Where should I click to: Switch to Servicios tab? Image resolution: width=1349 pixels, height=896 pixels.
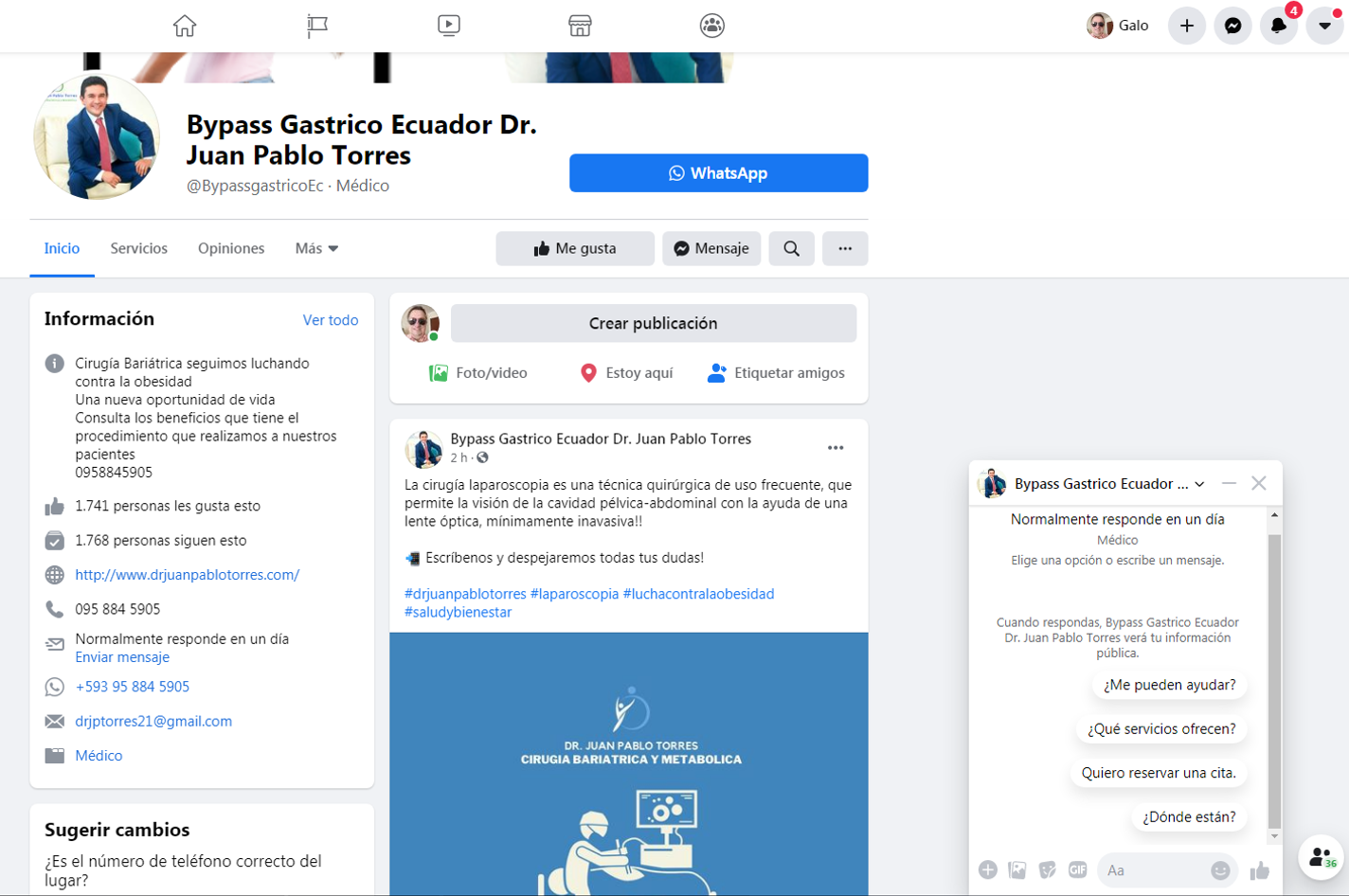click(x=138, y=248)
